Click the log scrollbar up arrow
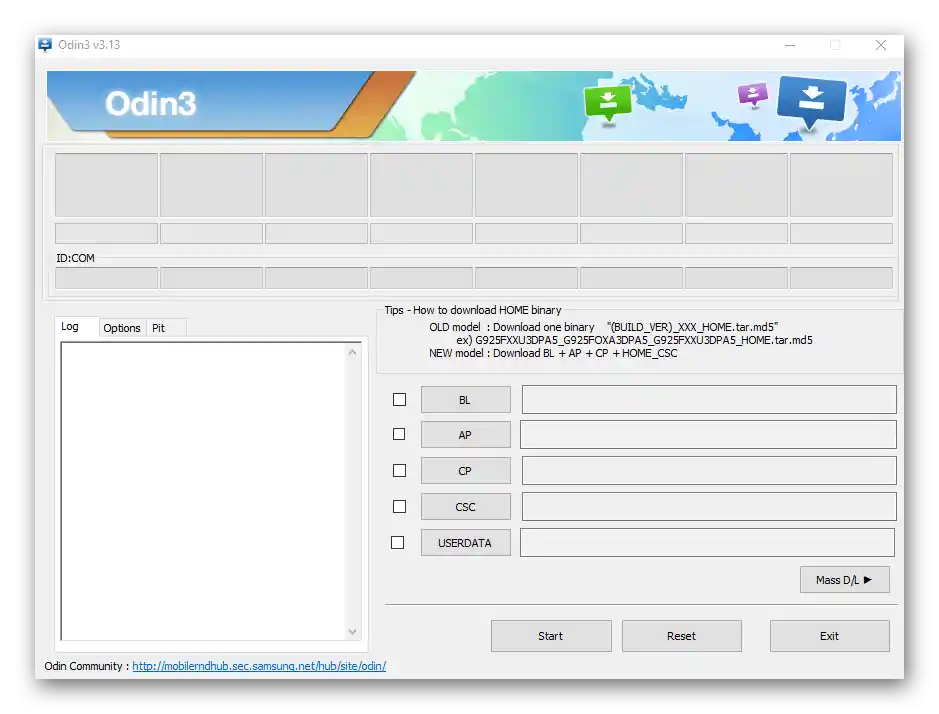The width and height of the screenshot is (939, 714). point(352,353)
